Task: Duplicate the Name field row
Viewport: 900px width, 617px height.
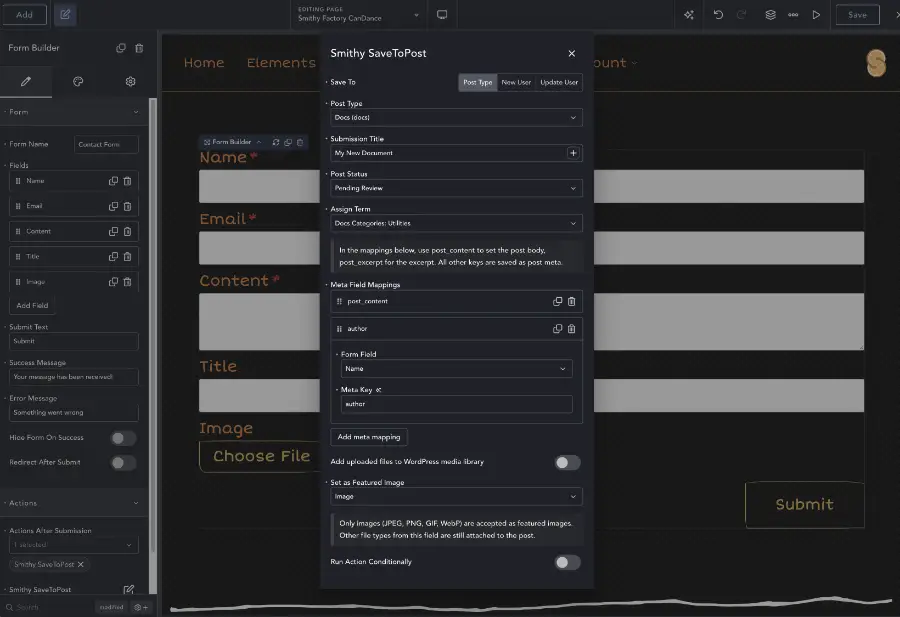Action: coord(113,181)
